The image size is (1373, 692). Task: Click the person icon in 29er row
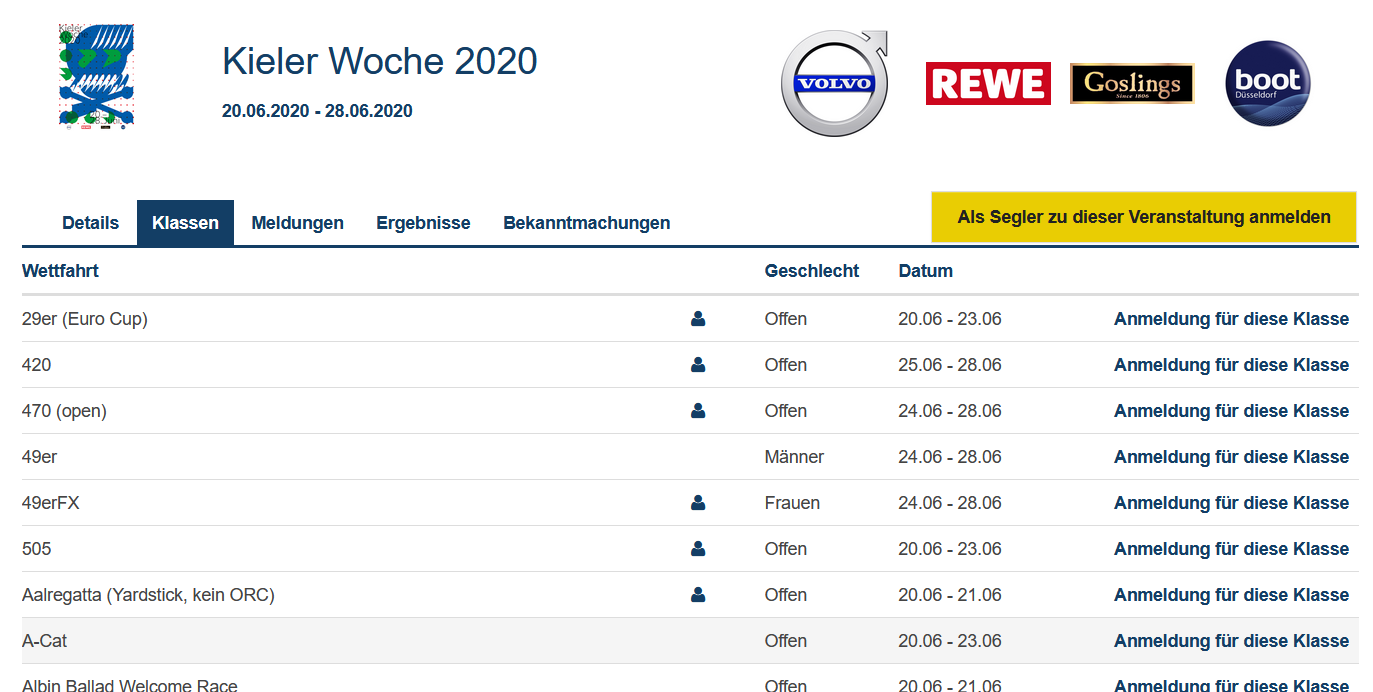(x=698, y=319)
